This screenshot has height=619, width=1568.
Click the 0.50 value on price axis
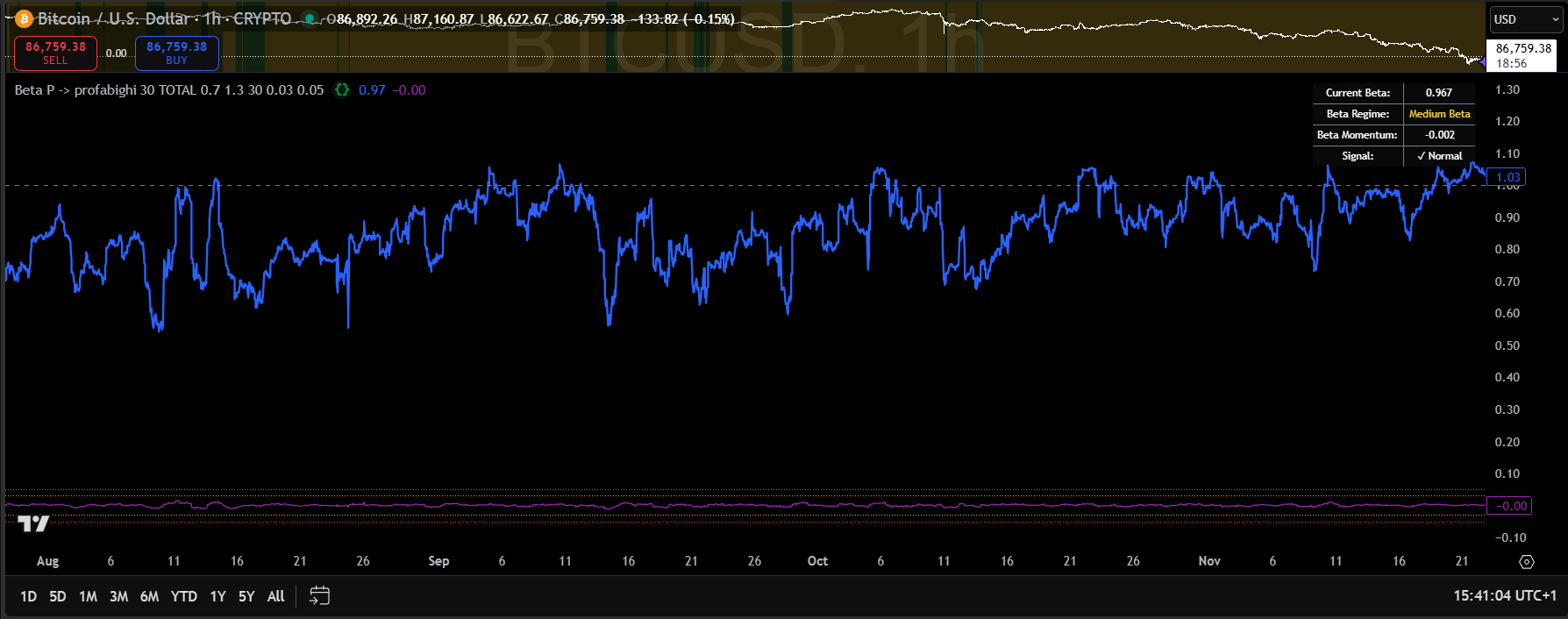1507,345
